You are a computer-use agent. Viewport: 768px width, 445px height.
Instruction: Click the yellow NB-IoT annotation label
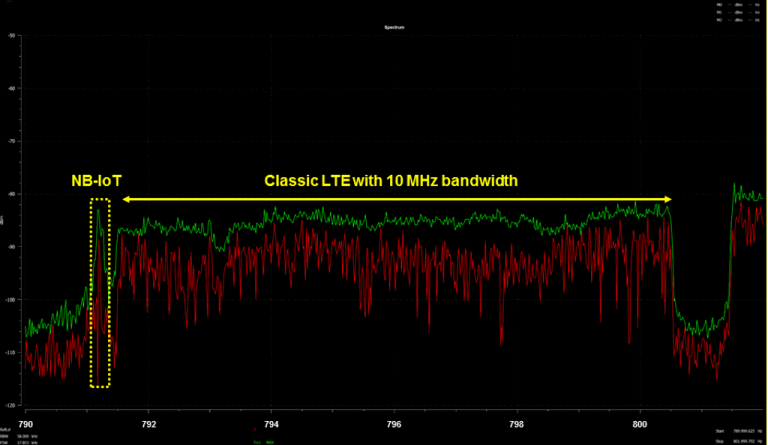pos(96,181)
